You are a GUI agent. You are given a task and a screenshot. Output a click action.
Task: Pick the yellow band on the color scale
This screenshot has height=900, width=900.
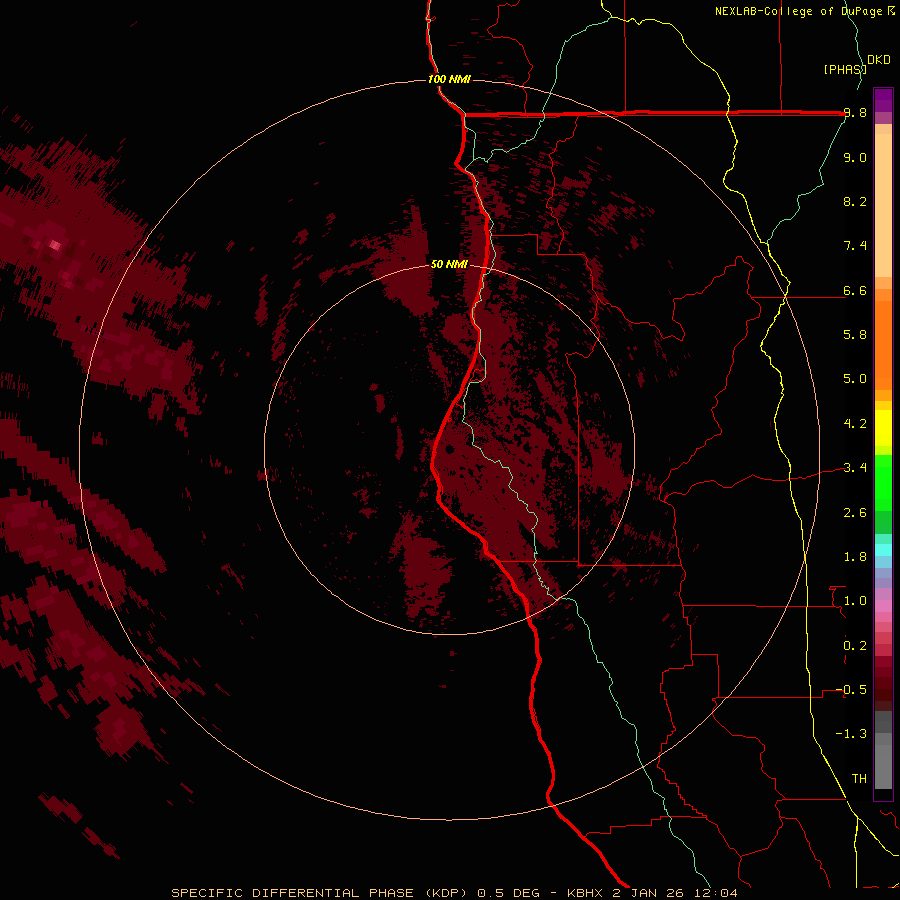[883, 428]
